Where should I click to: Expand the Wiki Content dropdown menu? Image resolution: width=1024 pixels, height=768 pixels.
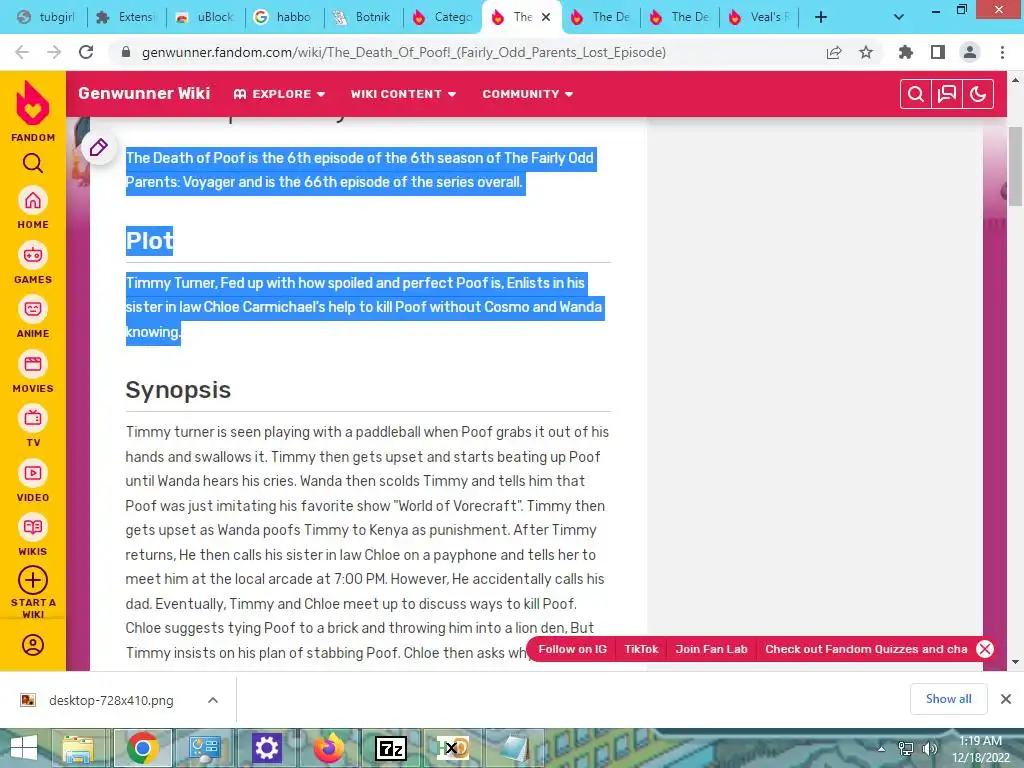click(x=403, y=94)
